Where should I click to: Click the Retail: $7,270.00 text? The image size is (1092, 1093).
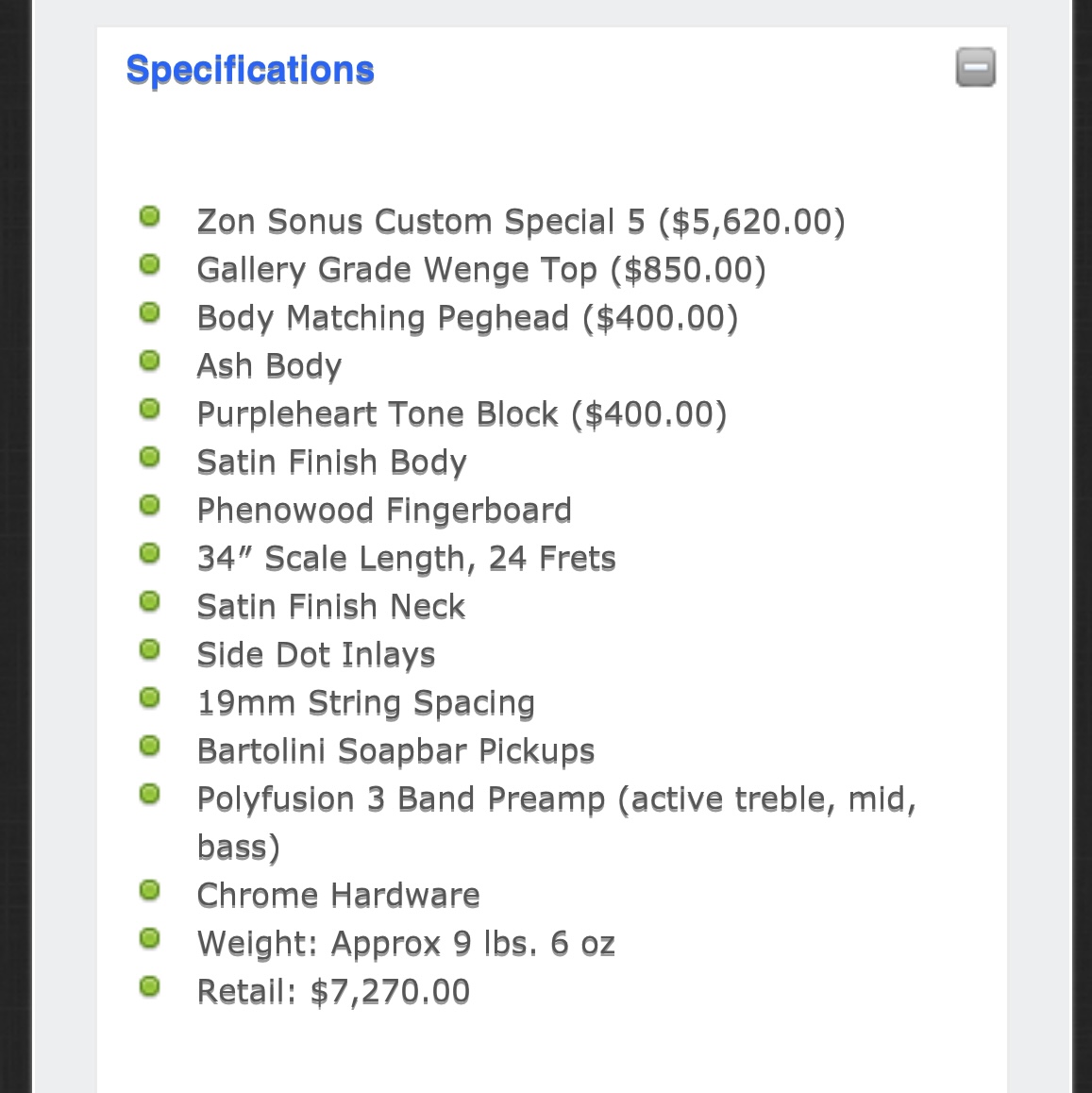pos(334,991)
